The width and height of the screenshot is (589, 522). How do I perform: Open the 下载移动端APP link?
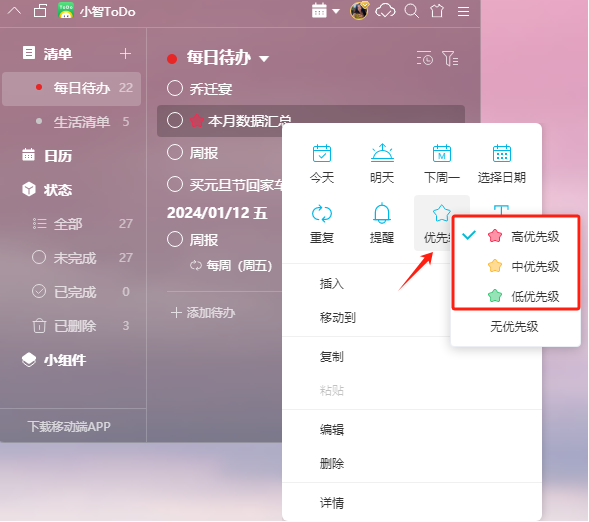coord(69,426)
